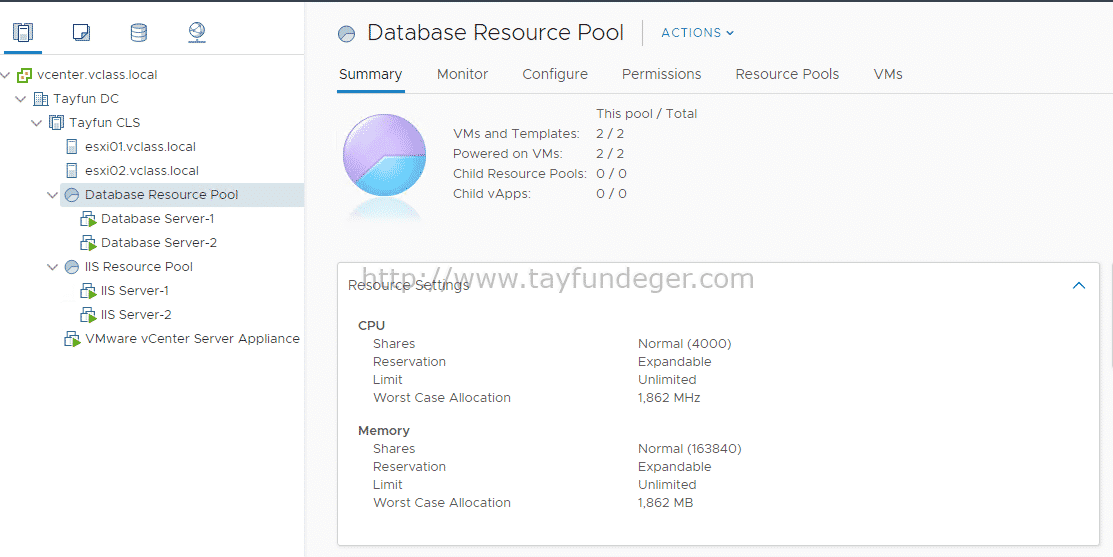
Task: Select host esxi01.vclass.local
Action: click(x=141, y=147)
